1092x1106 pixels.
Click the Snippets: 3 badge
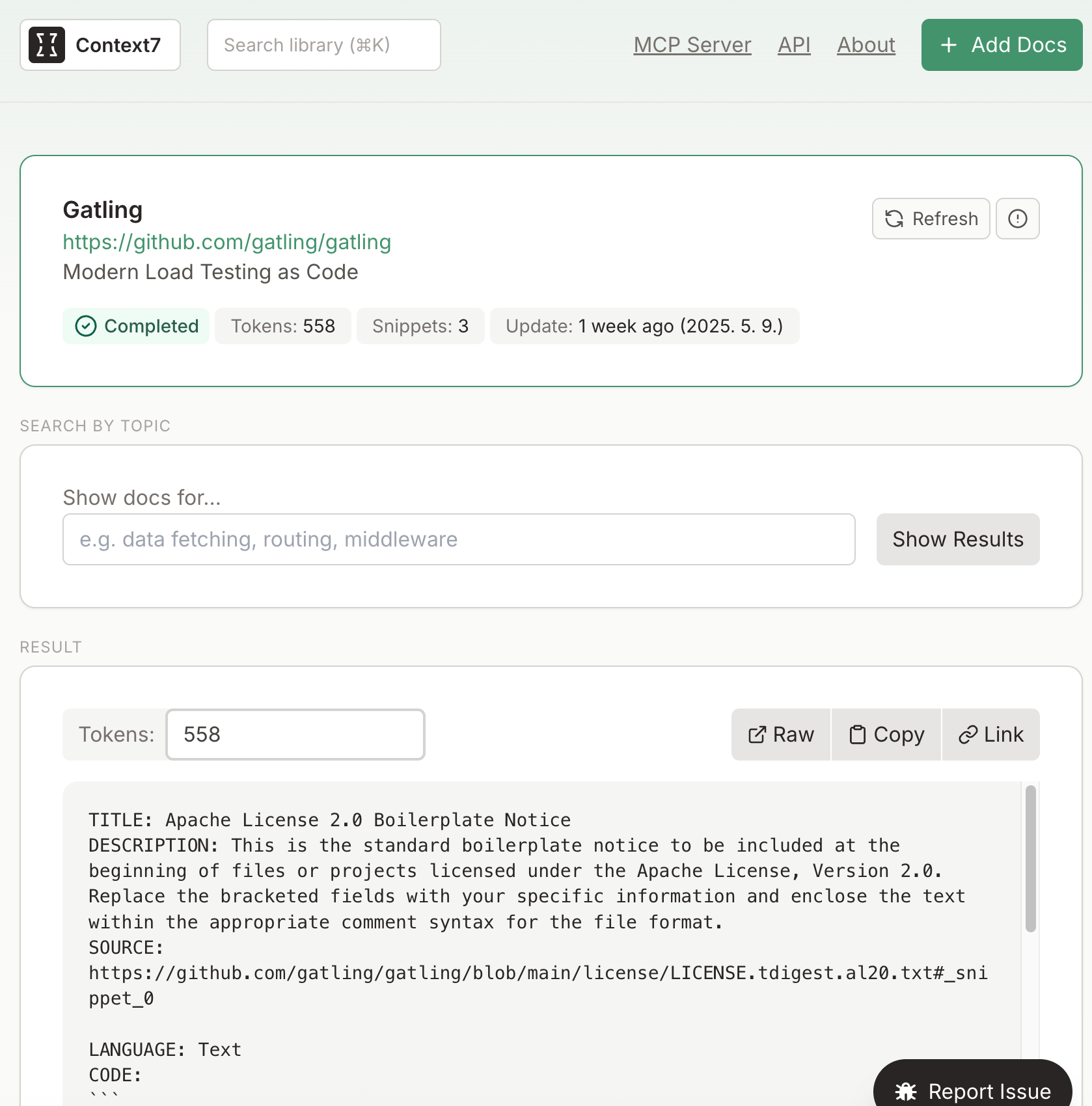(x=420, y=326)
